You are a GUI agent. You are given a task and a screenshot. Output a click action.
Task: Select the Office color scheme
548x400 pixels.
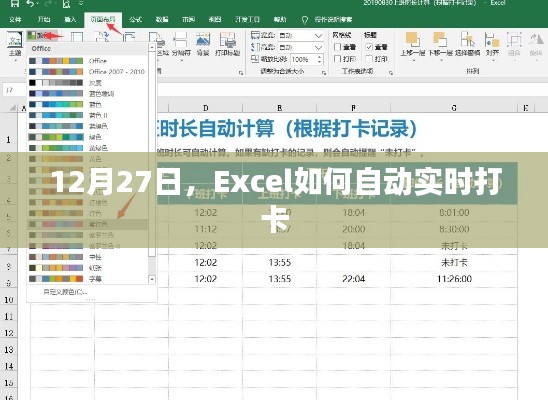click(87, 61)
